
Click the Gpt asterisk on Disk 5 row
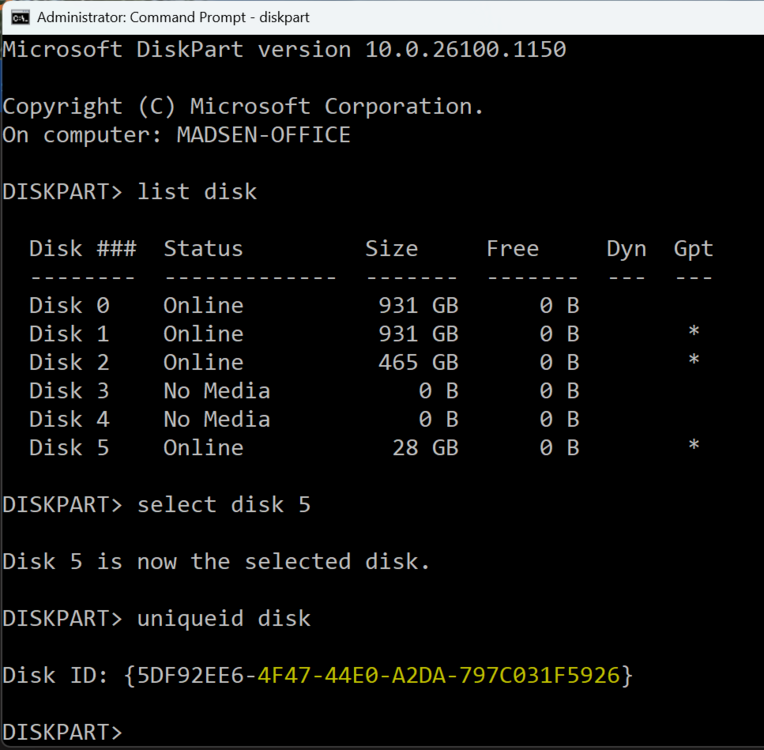(694, 445)
